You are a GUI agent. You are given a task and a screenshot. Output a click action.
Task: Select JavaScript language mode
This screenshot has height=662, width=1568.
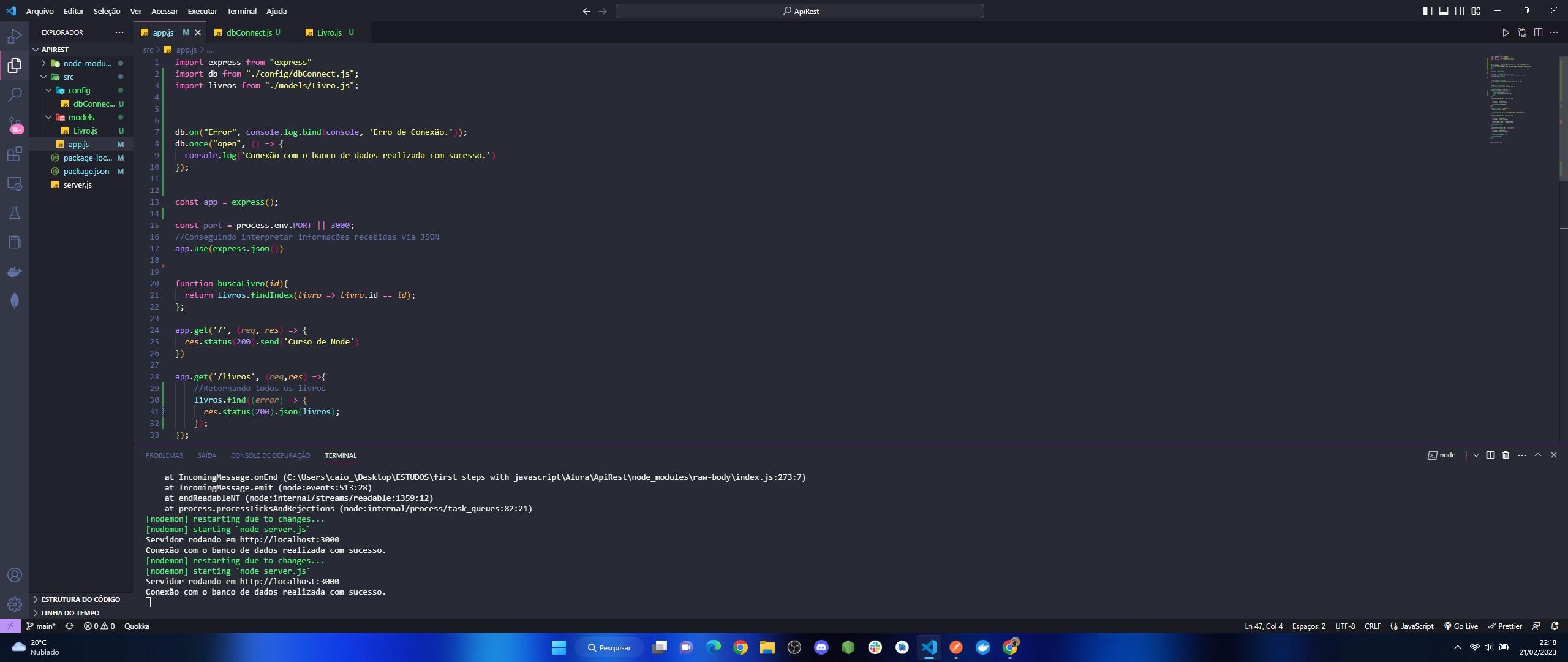point(1412,626)
